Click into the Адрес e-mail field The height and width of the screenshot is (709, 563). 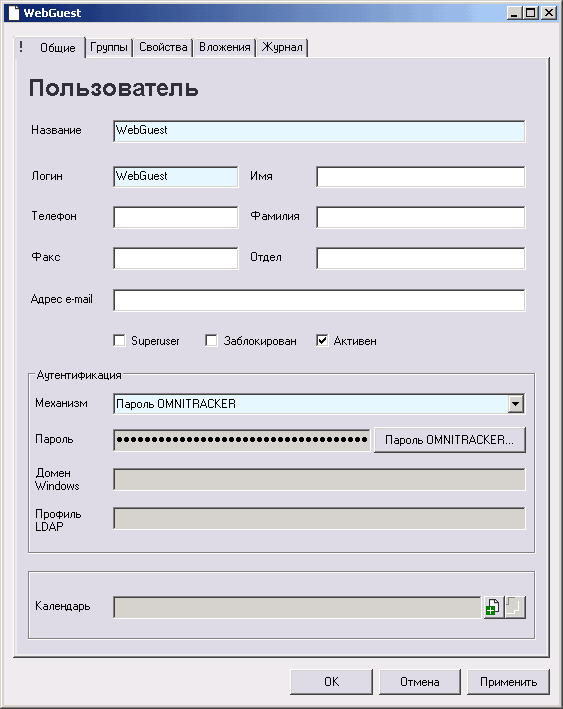[319, 300]
